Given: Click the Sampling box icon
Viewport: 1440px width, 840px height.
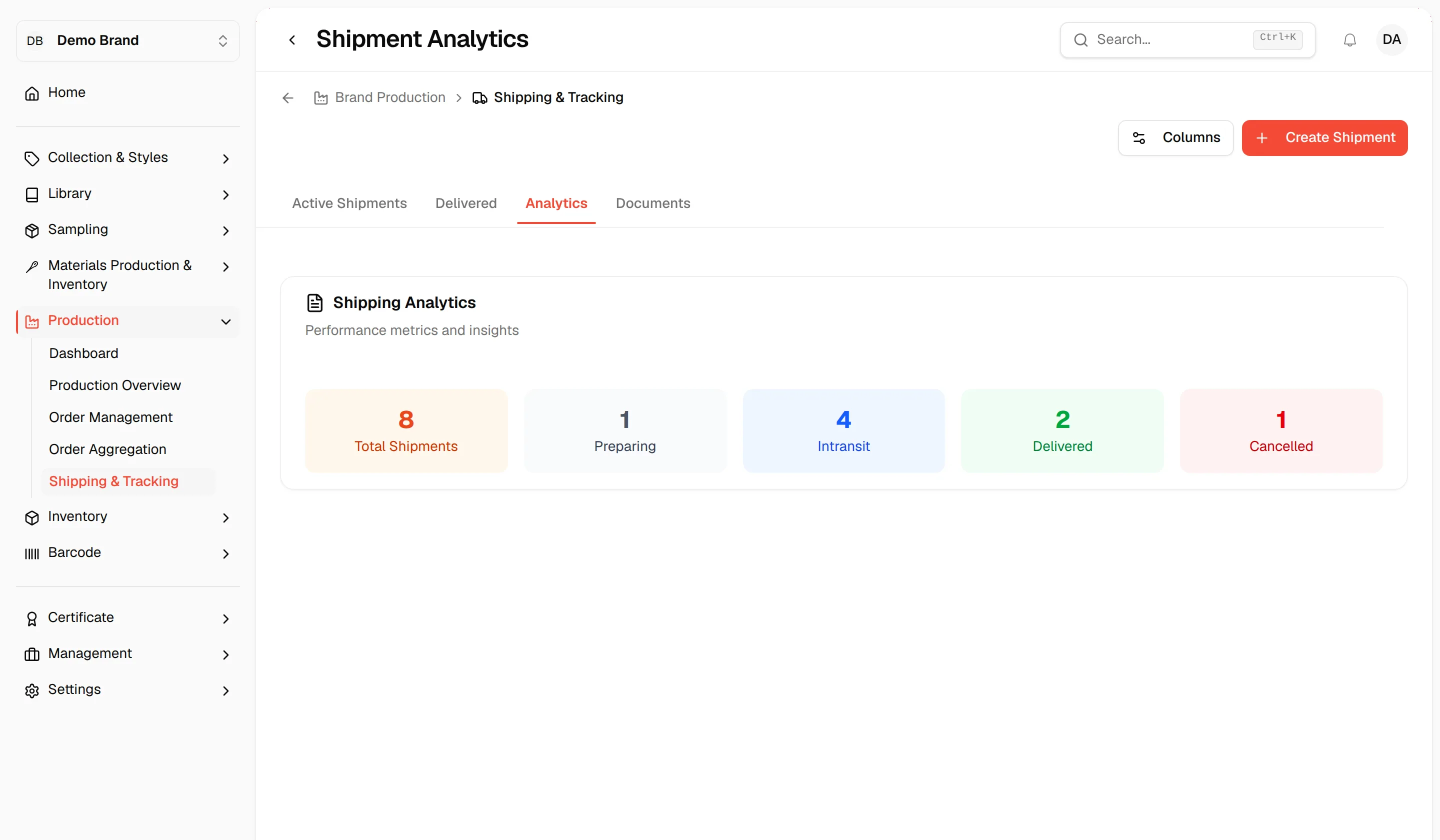Looking at the screenshot, I should click(x=32, y=230).
